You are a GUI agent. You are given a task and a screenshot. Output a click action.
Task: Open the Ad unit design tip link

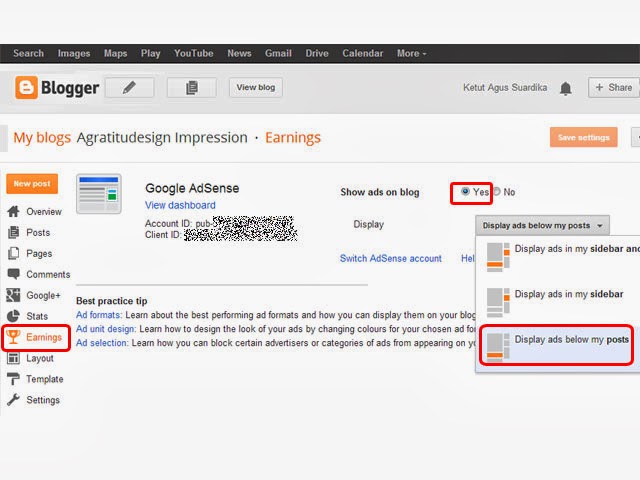[x=106, y=329]
